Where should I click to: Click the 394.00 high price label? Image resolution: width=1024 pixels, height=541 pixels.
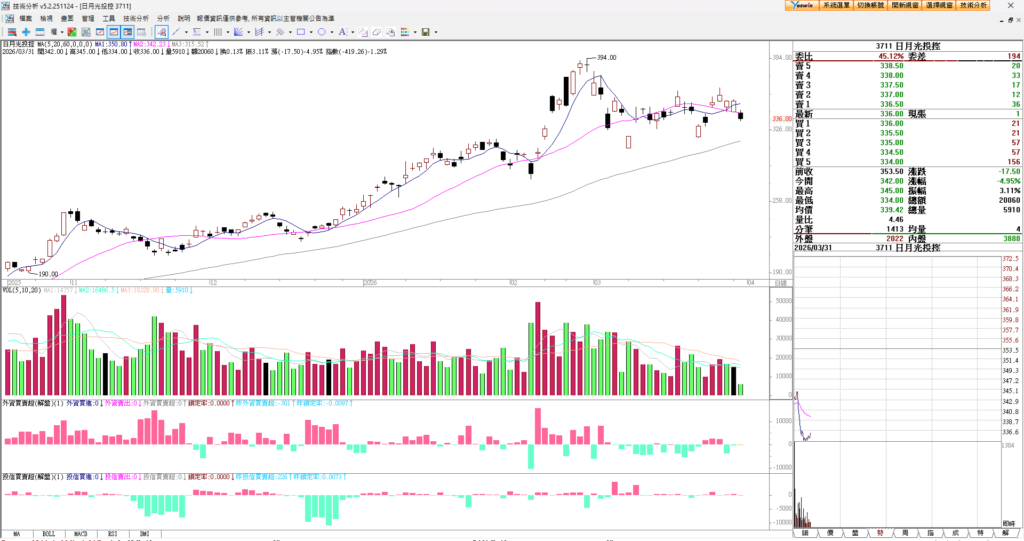605,58
